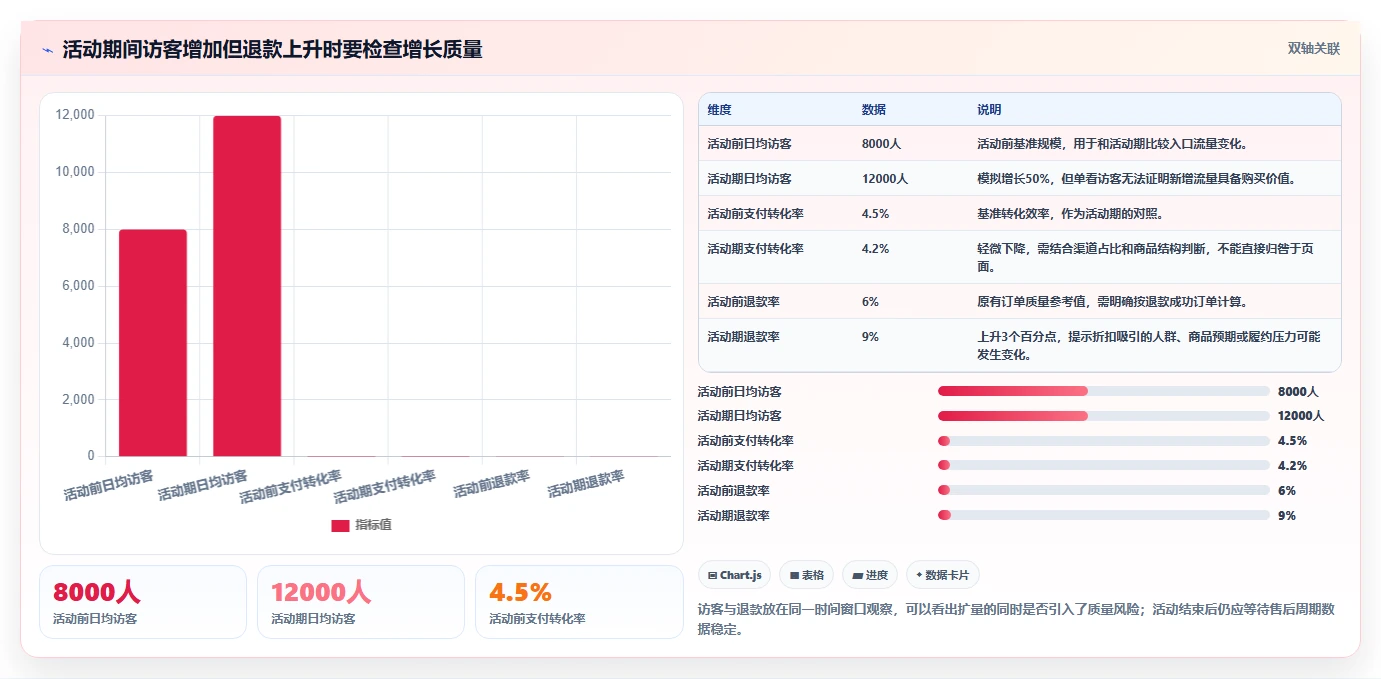Select the 表格 chip
The width and height of the screenshot is (1381, 679).
pos(806,575)
